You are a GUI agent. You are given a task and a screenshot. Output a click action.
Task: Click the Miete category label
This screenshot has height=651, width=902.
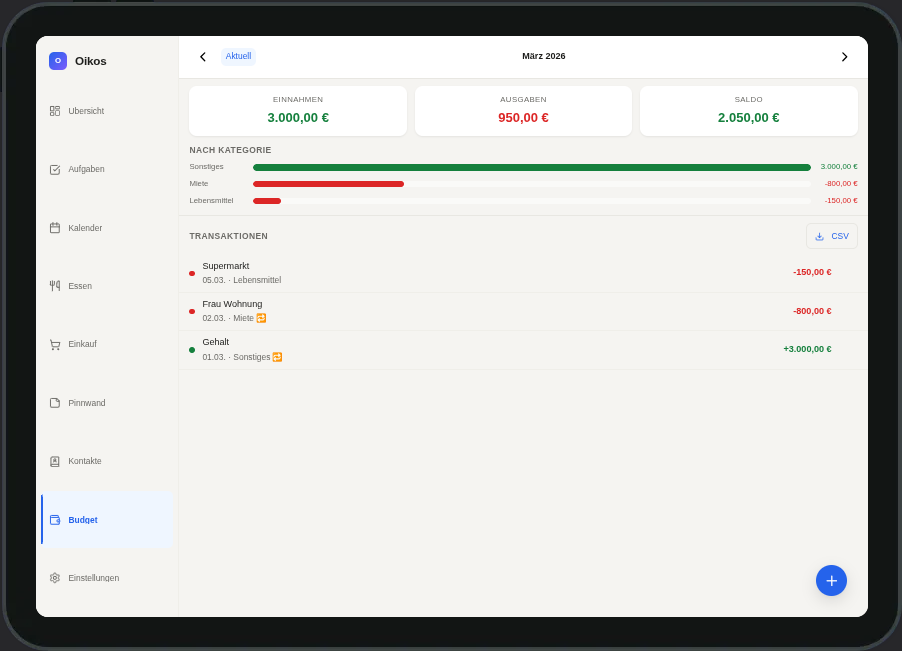click(199, 183)
